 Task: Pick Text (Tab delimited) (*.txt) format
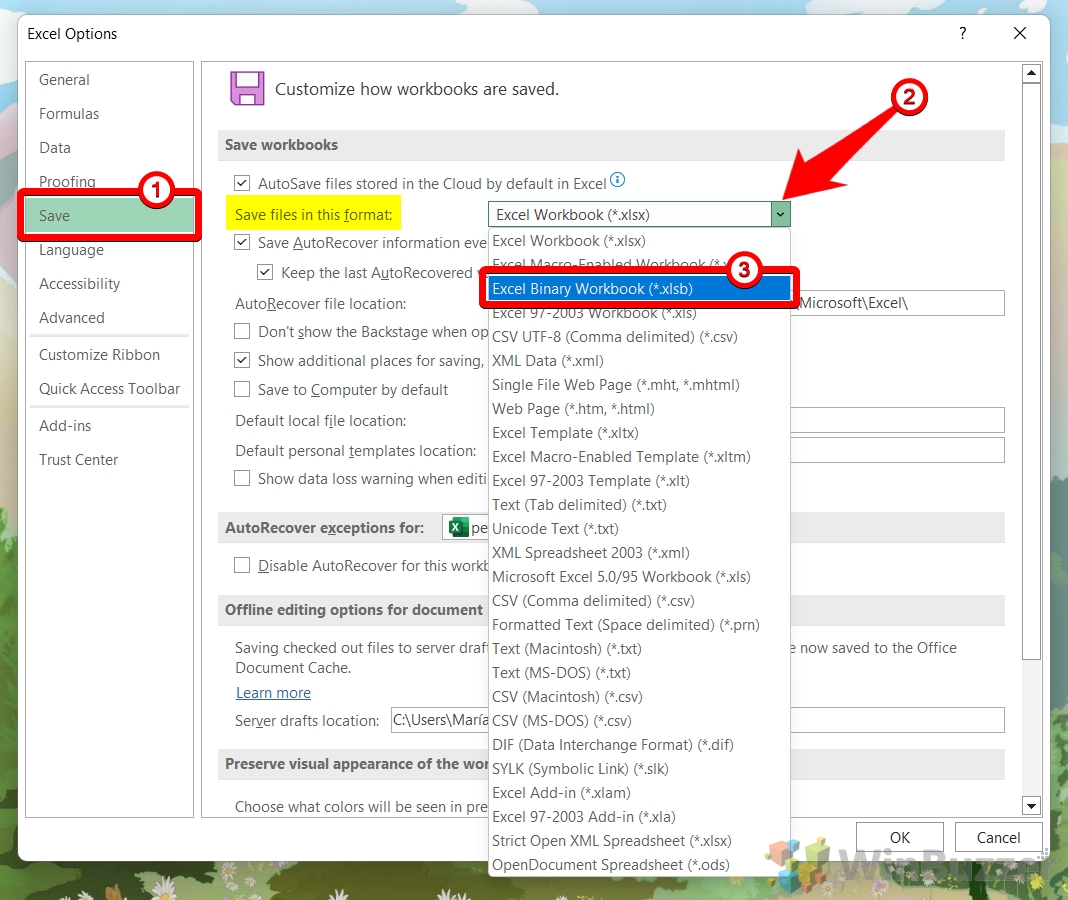[640, 505]
